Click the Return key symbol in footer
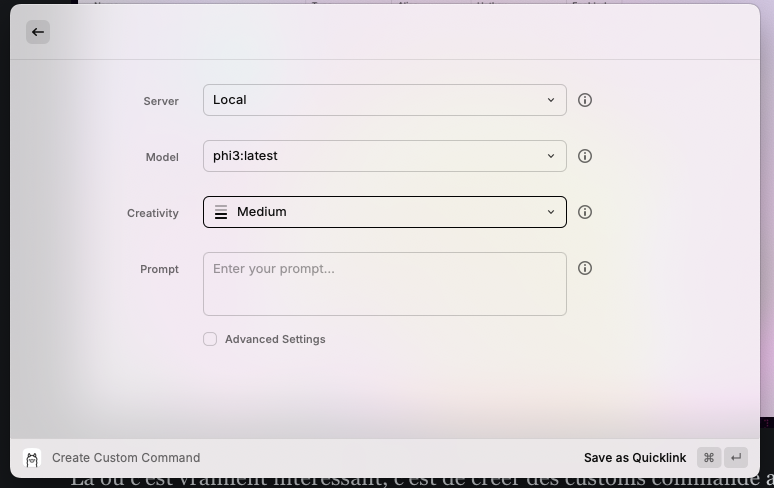 736,457
